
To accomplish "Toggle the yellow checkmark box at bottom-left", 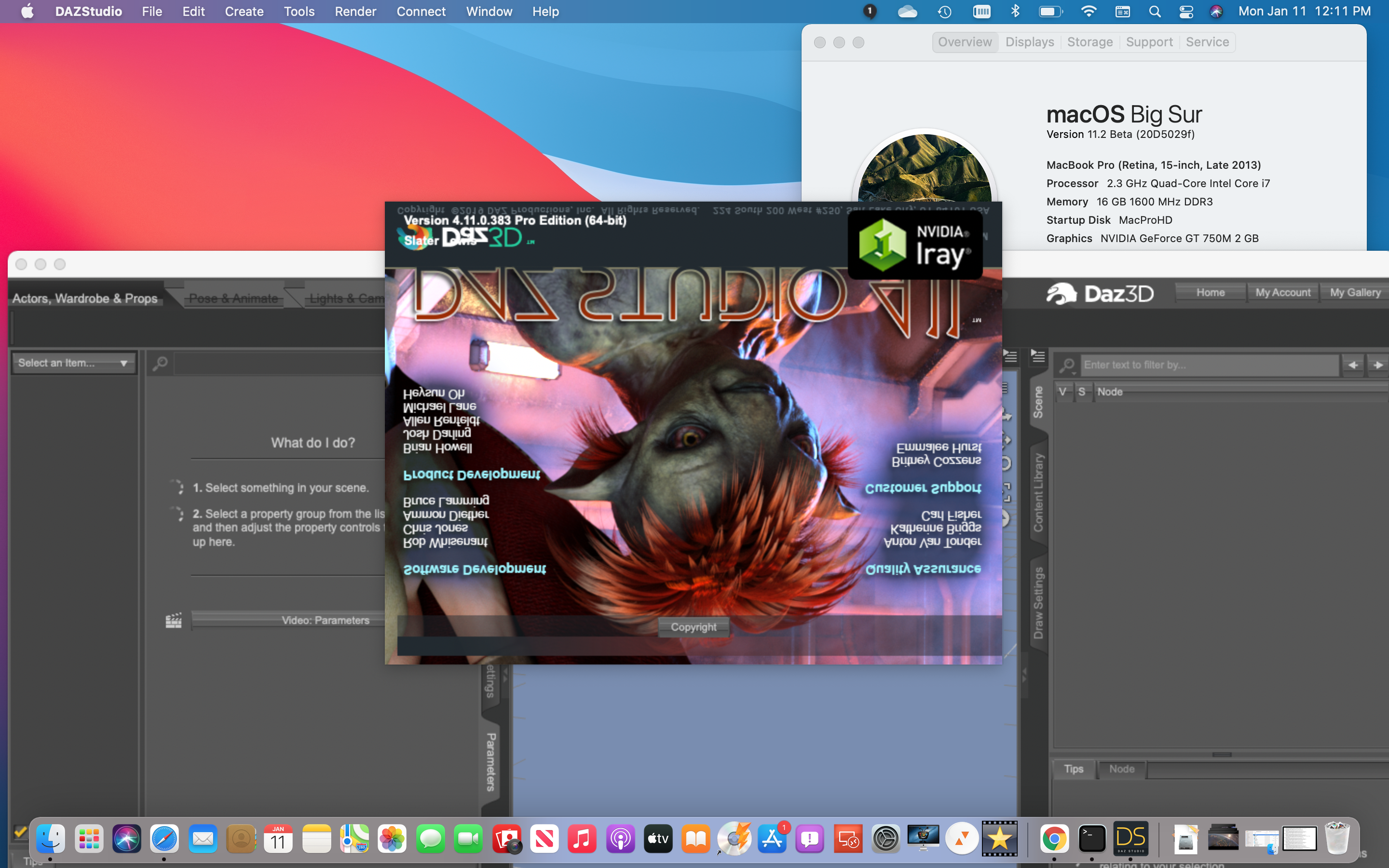I will 20,832.
